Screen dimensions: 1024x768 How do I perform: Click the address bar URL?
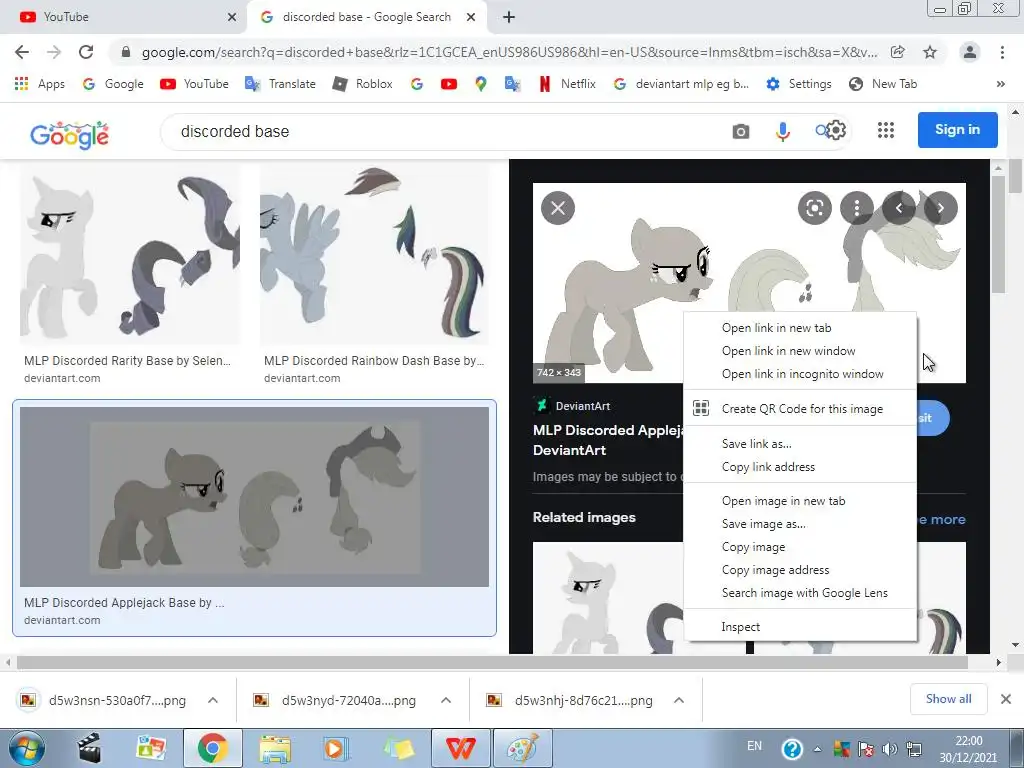pos(509,52)
